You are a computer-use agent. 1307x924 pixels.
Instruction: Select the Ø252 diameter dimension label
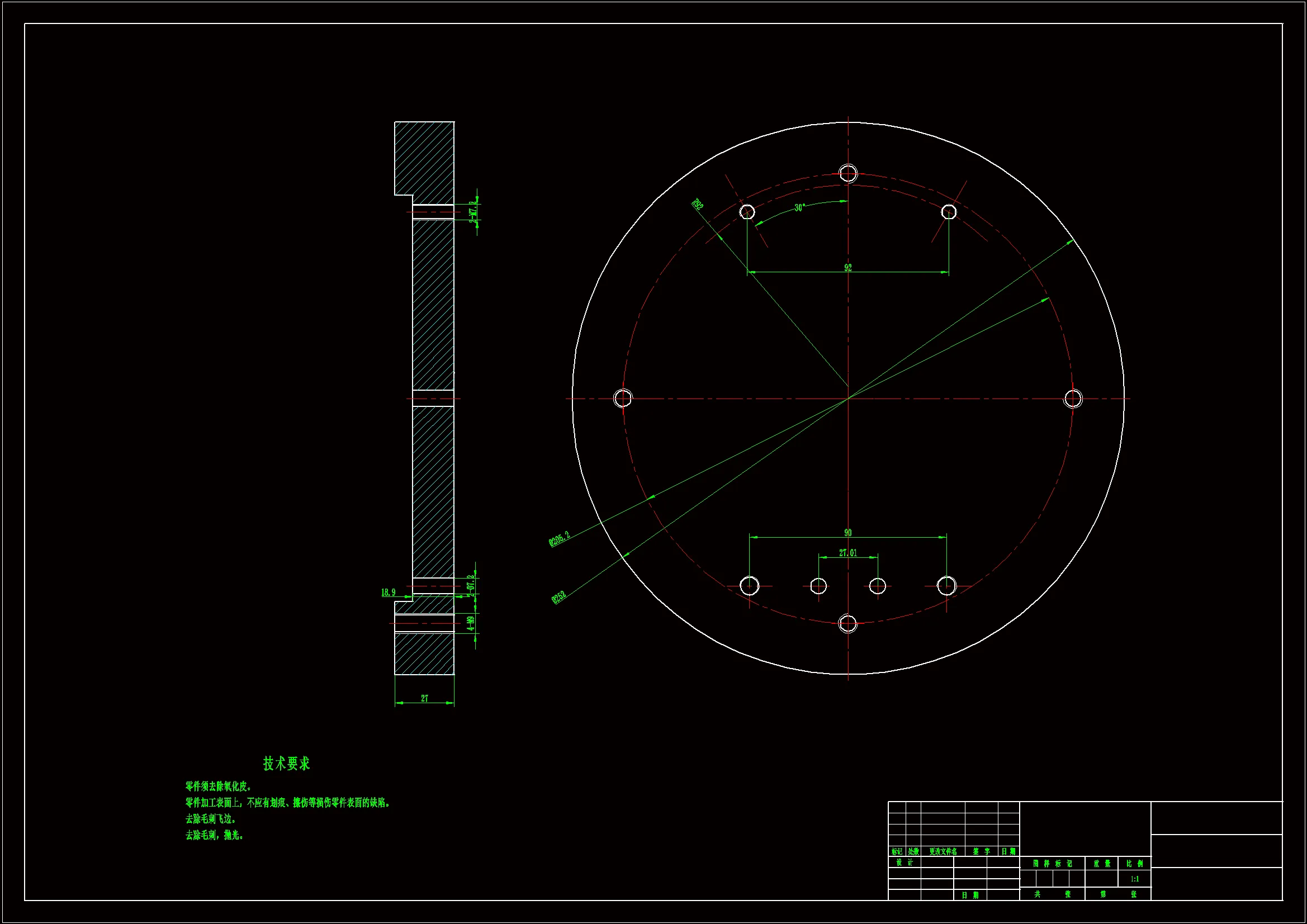tap(559, 596)
